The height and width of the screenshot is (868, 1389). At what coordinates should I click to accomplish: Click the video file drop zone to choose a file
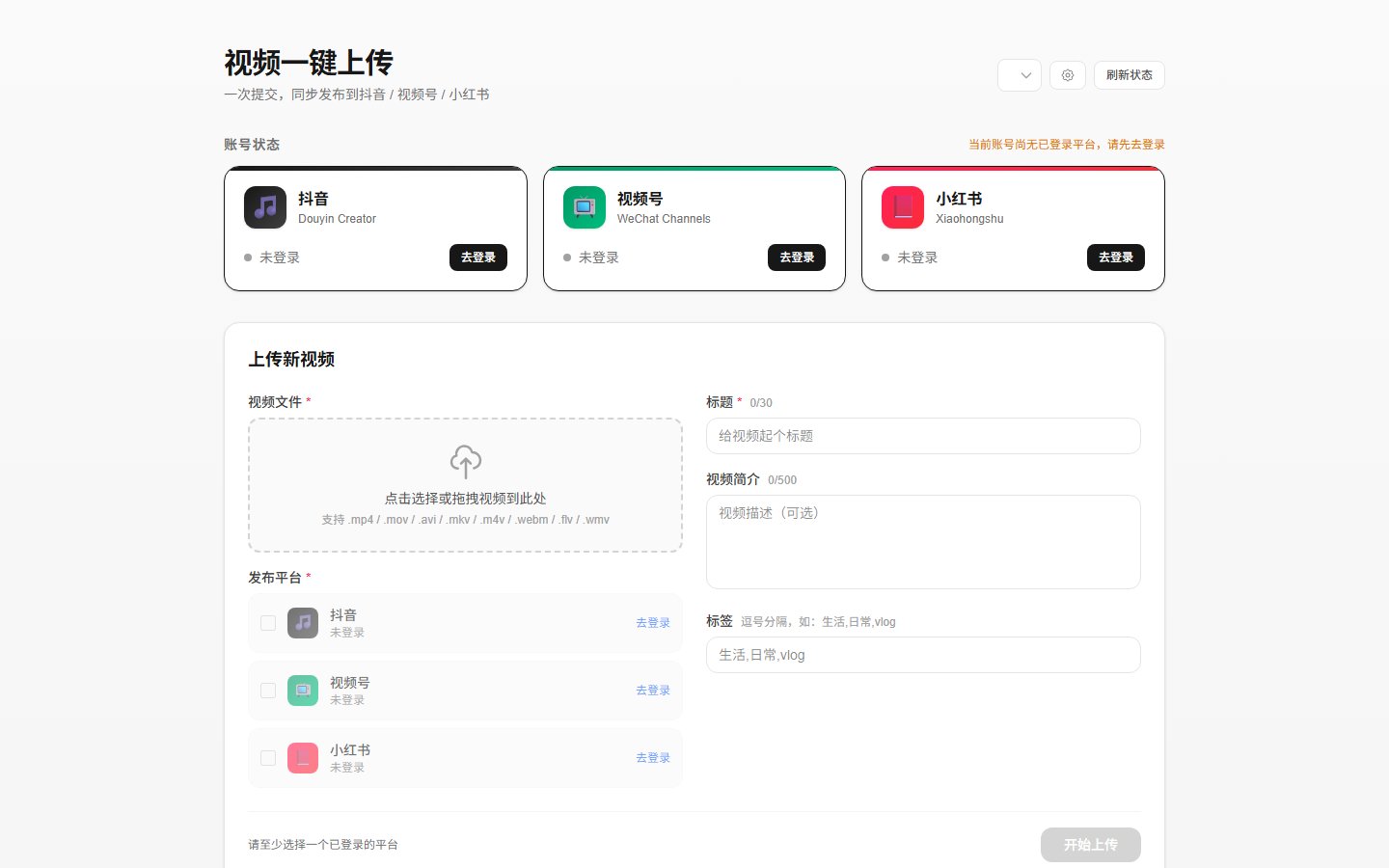(465, 485)
